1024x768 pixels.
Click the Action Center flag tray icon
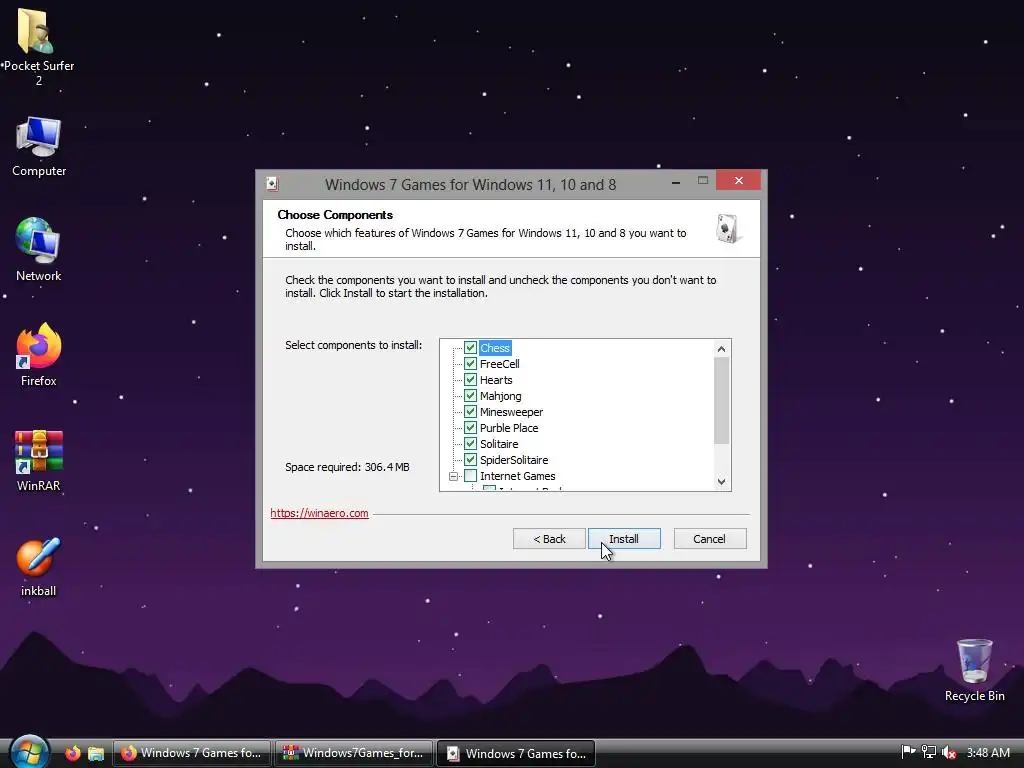(x=908, y=752)
